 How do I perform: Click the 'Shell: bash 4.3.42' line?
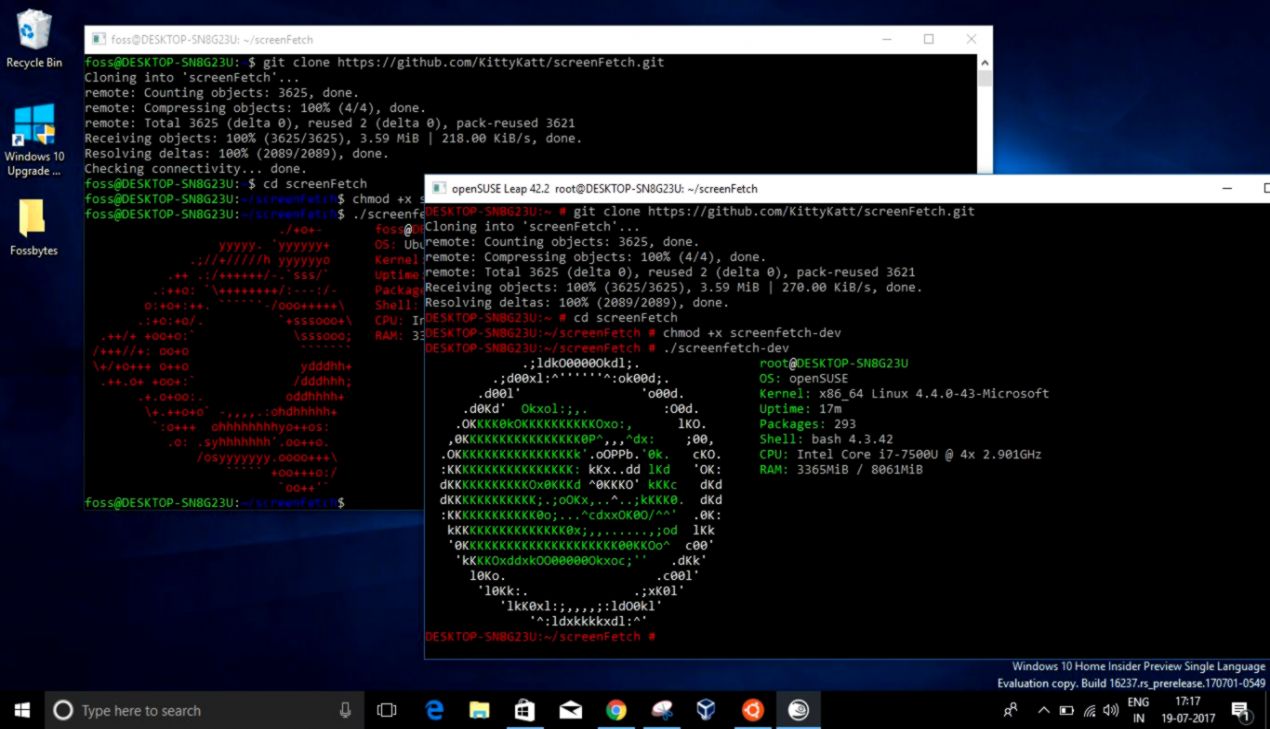click(826, 439)
